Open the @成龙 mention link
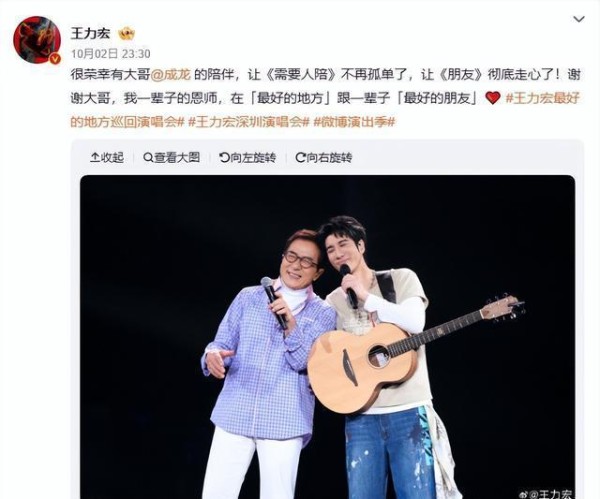The image size is (600, 499). pyautogui.click(x=171, y=74)
